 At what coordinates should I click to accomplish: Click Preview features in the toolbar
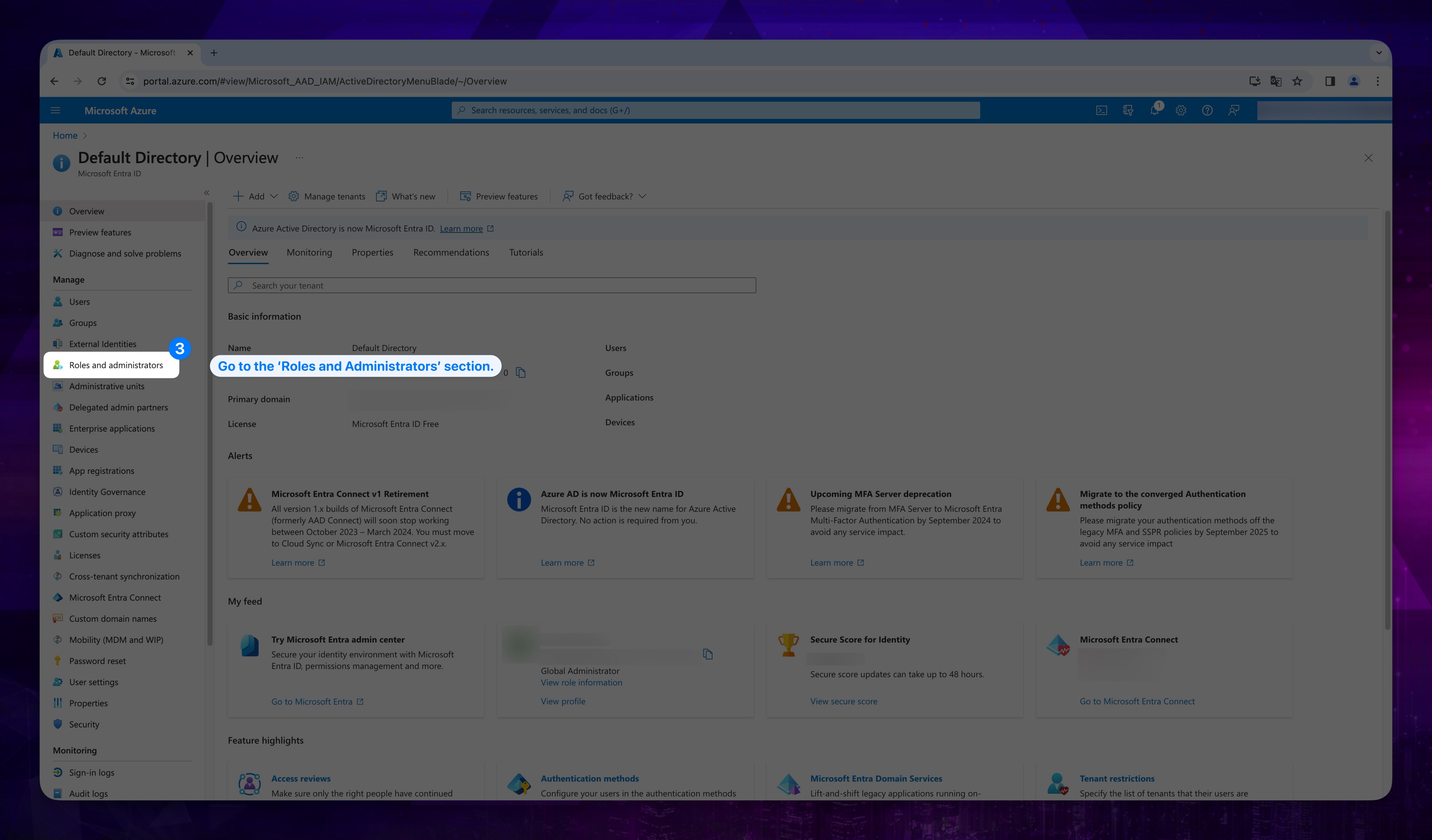(x=498, y=196)
